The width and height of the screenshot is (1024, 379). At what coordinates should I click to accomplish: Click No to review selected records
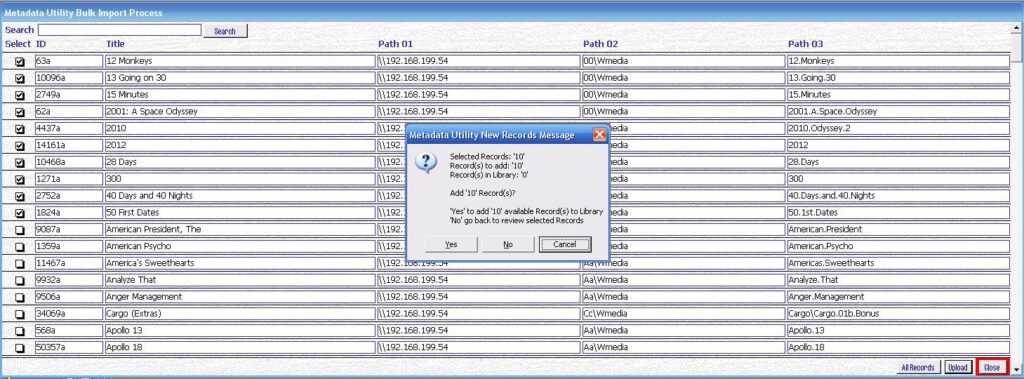pos(508,244)
